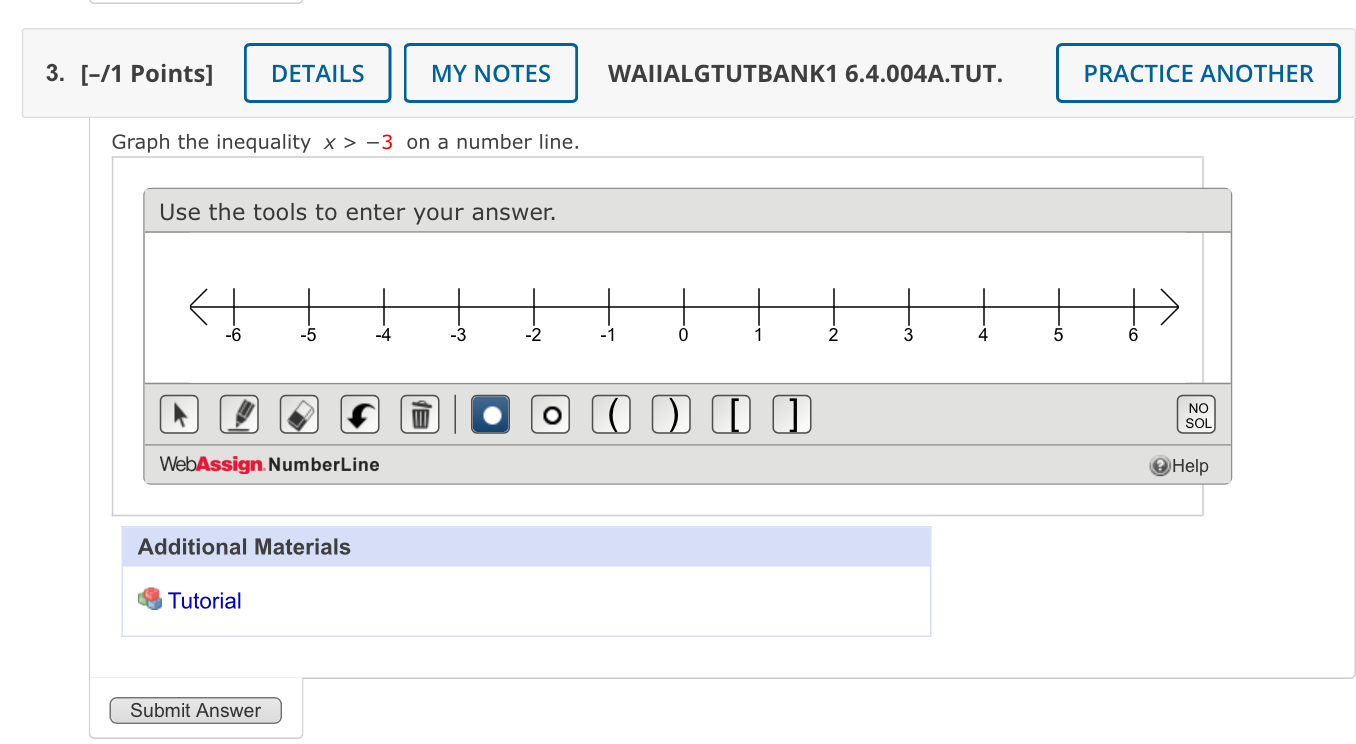
Task: Click the WebAssign NumberLine logo text
Action: coord(269,465)
